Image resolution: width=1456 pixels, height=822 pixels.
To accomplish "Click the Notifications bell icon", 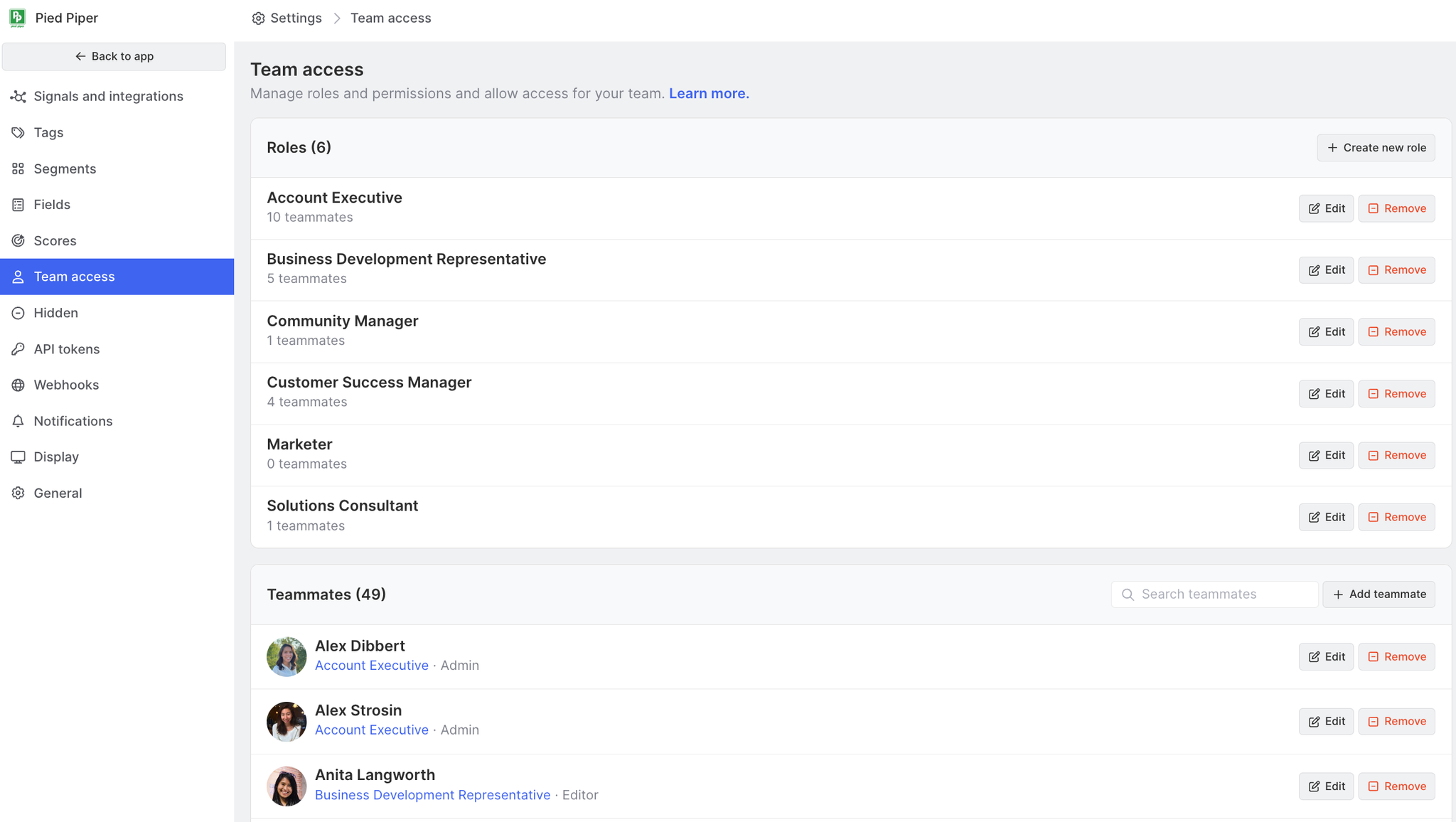I will click(18, 421).
